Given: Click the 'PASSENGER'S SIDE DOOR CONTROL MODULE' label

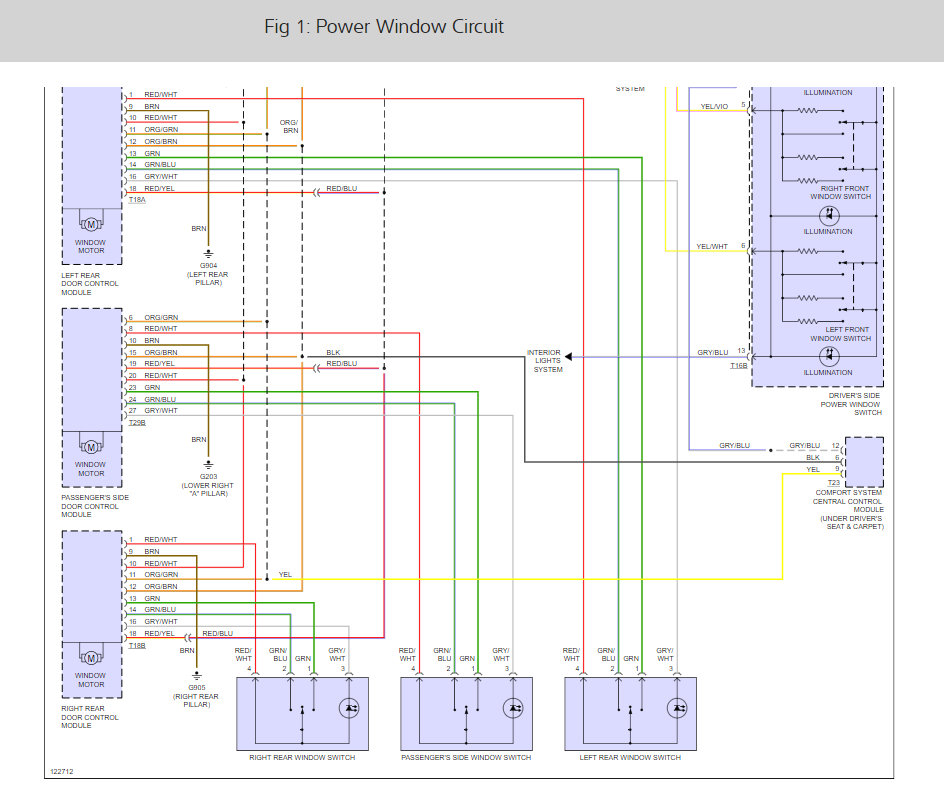Looking at the screenshot, I should [x=95, y=506].
